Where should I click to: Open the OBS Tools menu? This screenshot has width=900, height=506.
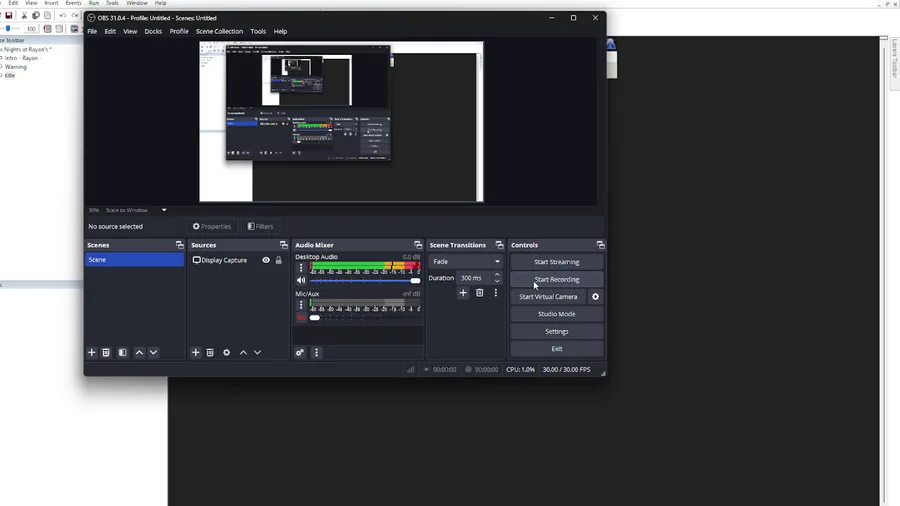258,32
